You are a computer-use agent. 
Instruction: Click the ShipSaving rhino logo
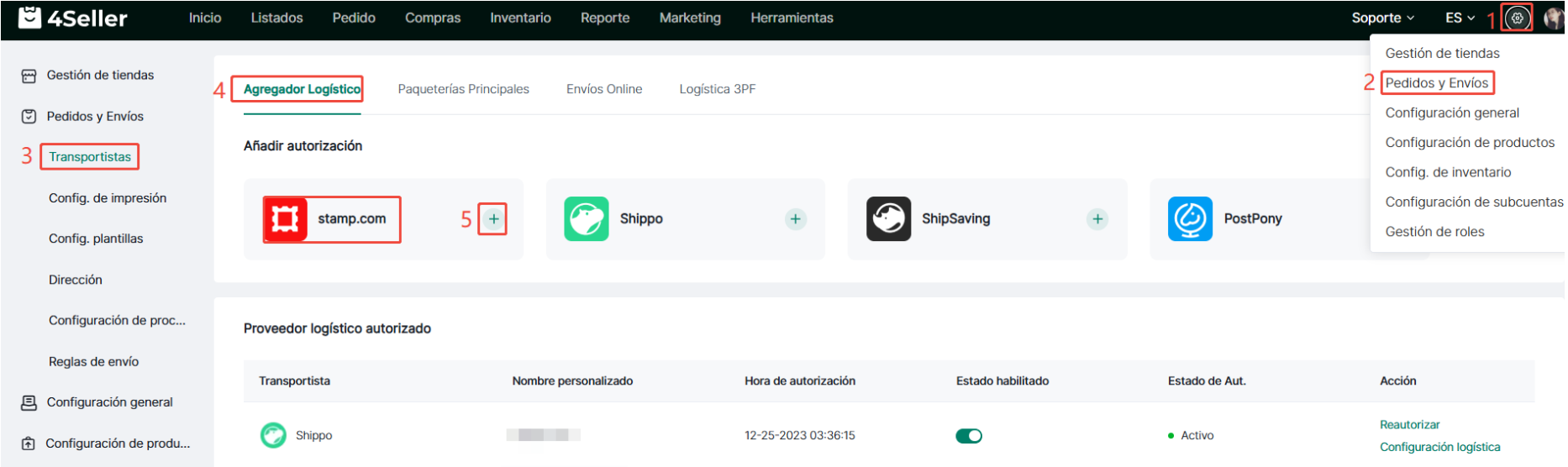888,219
